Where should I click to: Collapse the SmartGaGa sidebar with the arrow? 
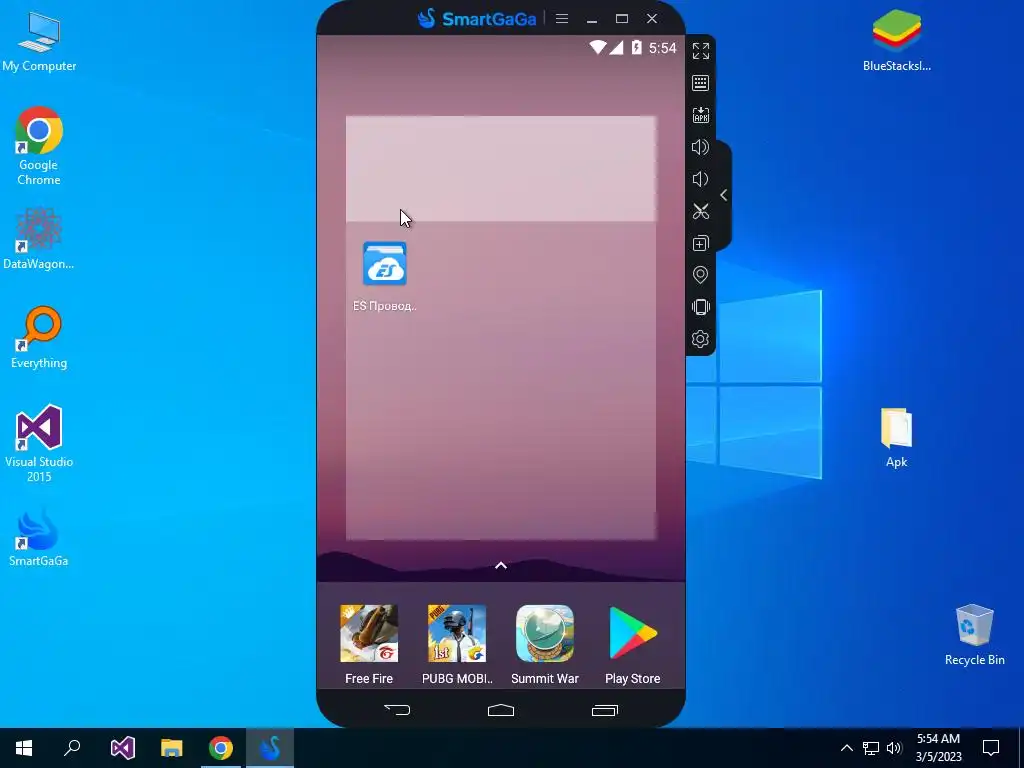[724, 195]
